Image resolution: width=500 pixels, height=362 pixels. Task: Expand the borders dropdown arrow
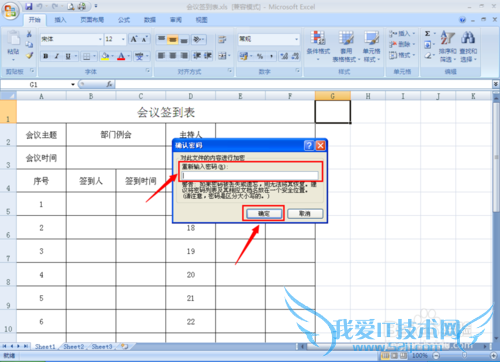coord(95,56)
